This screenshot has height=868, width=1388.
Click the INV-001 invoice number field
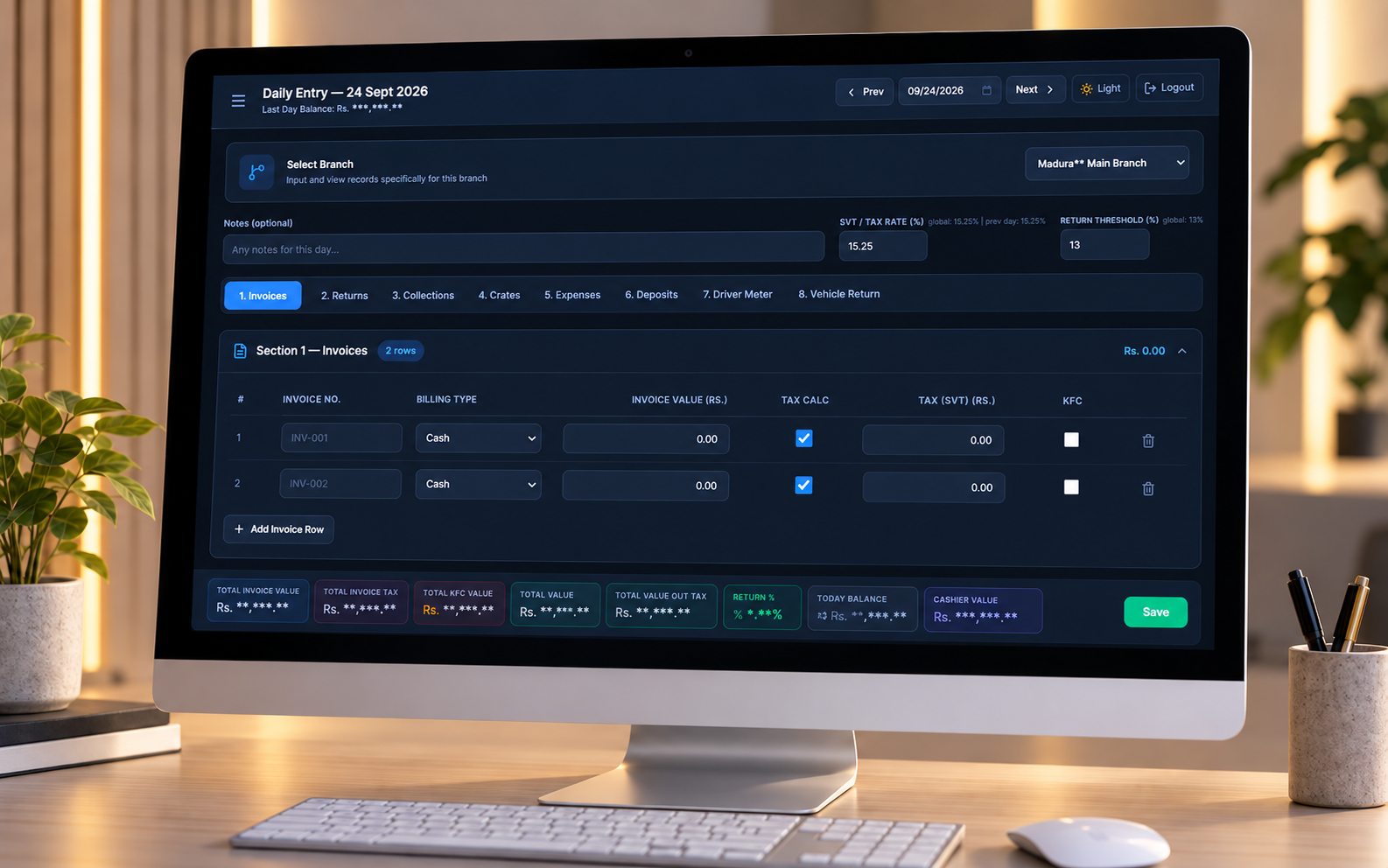[341, 437]
